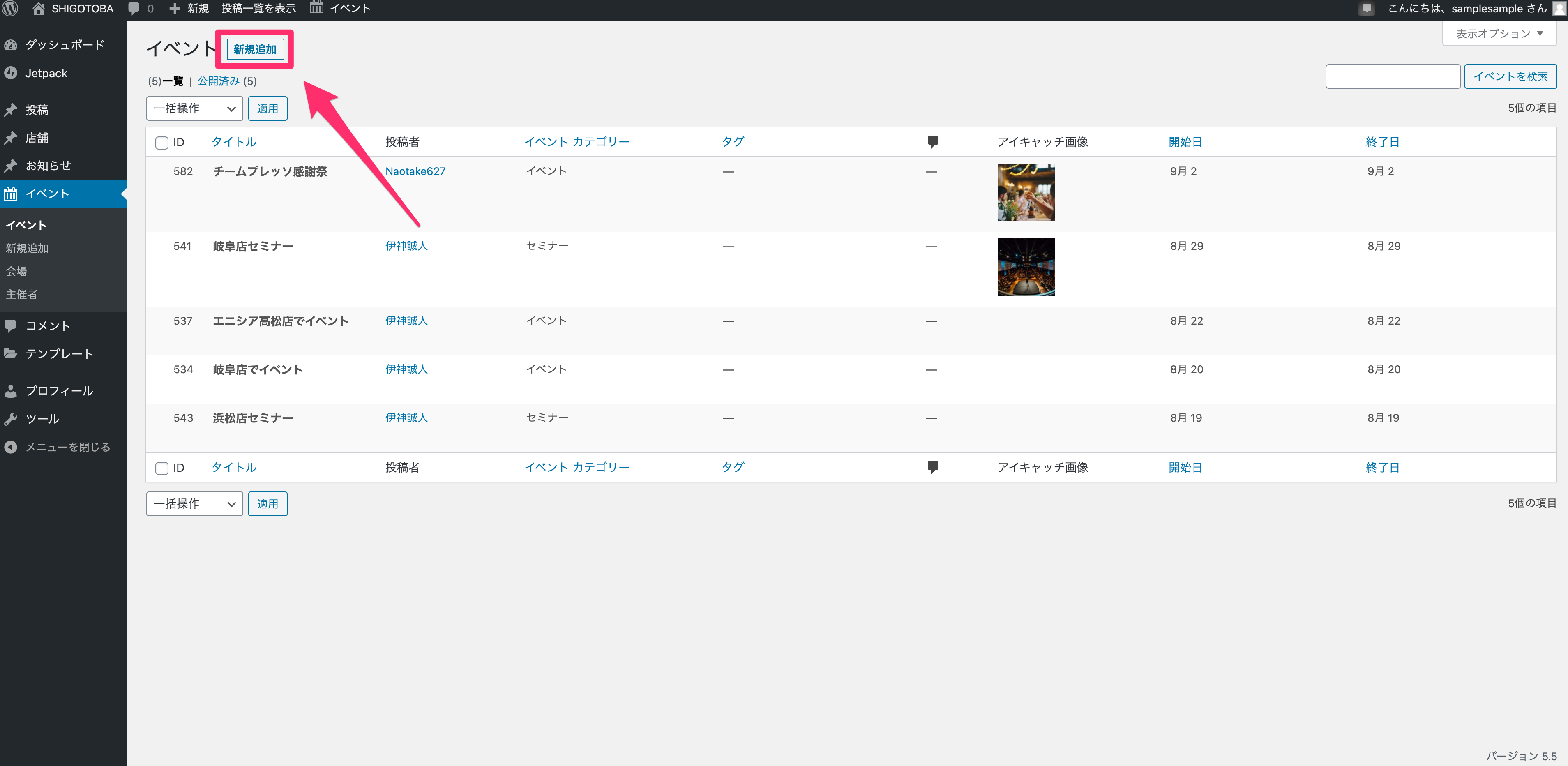Click 新規 label in the admin bar
The height and width of the screenshot is (766, 1568).
coord(198,9)
